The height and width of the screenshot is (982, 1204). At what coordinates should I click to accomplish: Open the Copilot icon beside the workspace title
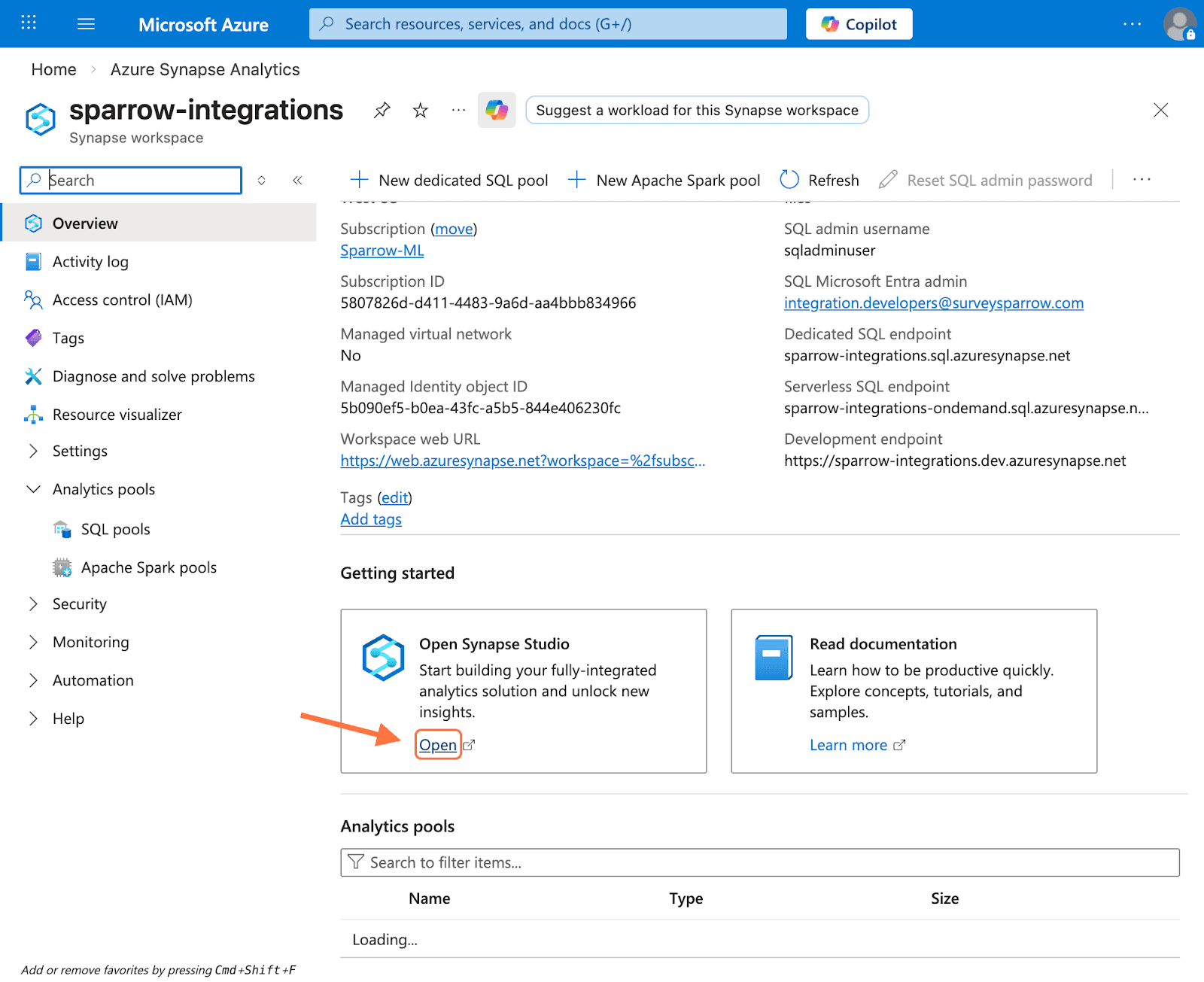tap(497, 111)
